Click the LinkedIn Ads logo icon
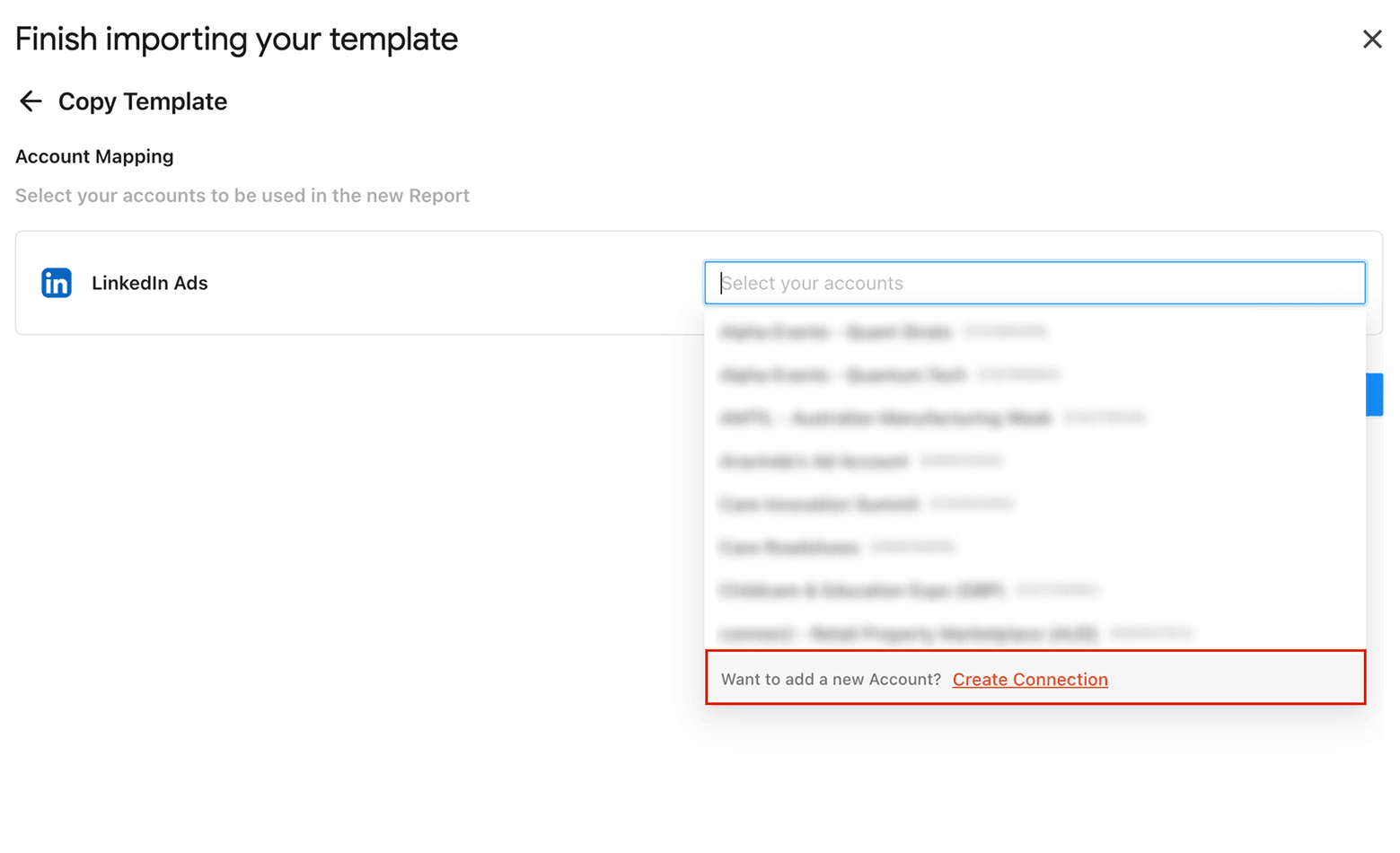1400x853 pixels. (x=56, y=283)
